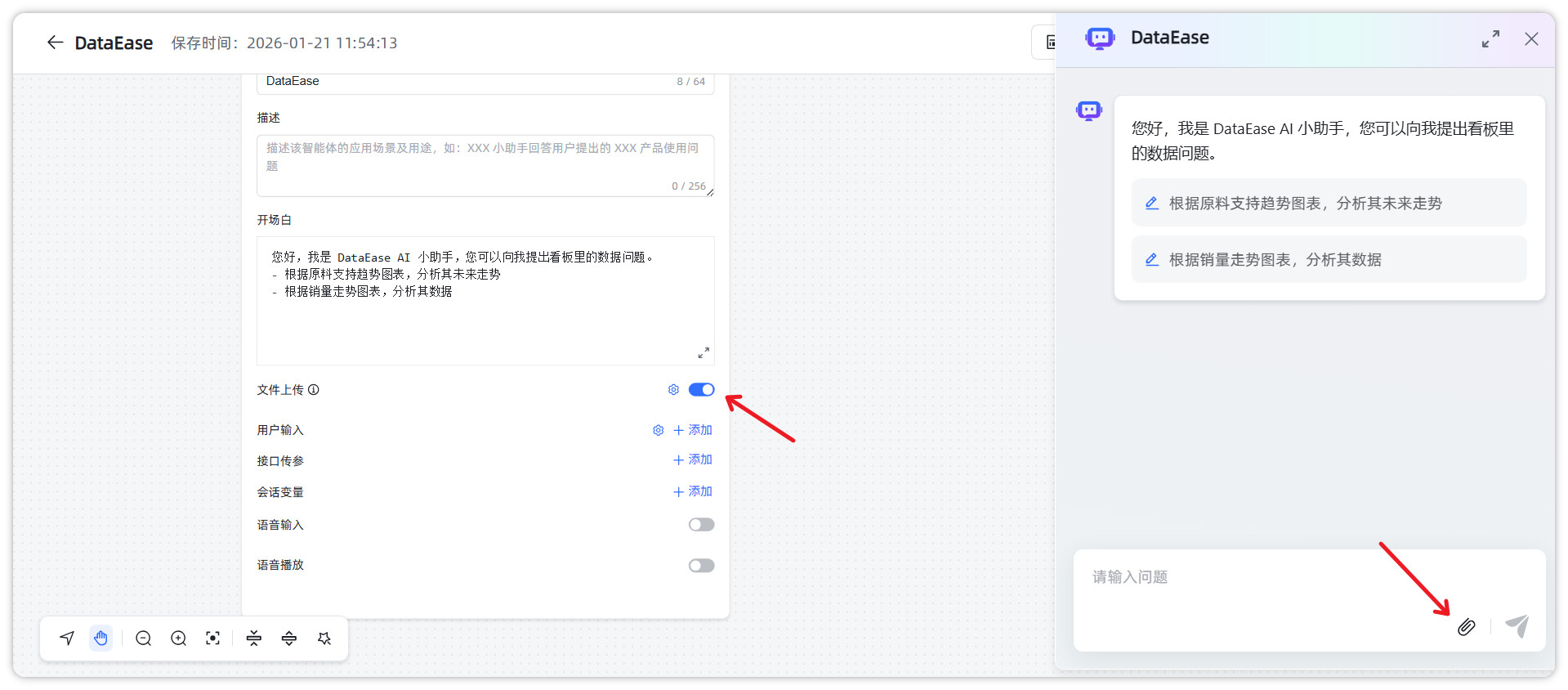
Task: Add a 接口传参 parameter
Action: (693, 460)
